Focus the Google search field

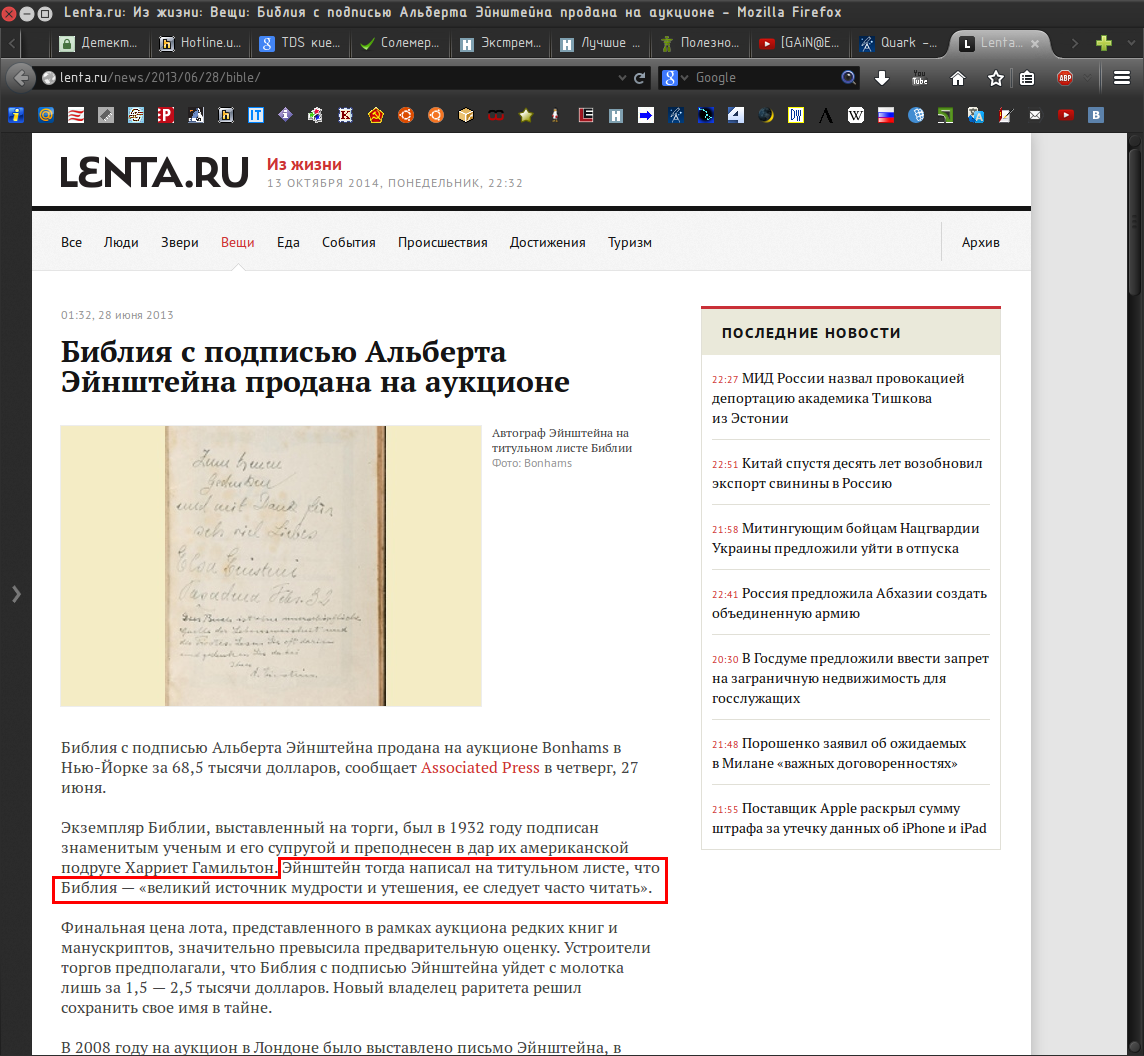pos(765,78)
